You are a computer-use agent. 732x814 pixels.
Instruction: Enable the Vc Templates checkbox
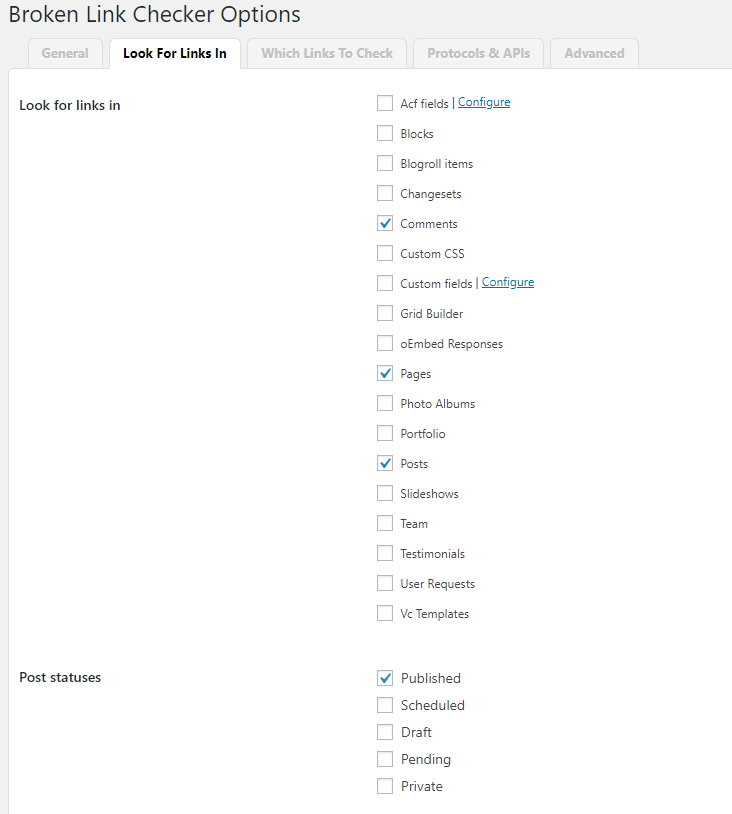pyautogui.click(x=385, y=613)
